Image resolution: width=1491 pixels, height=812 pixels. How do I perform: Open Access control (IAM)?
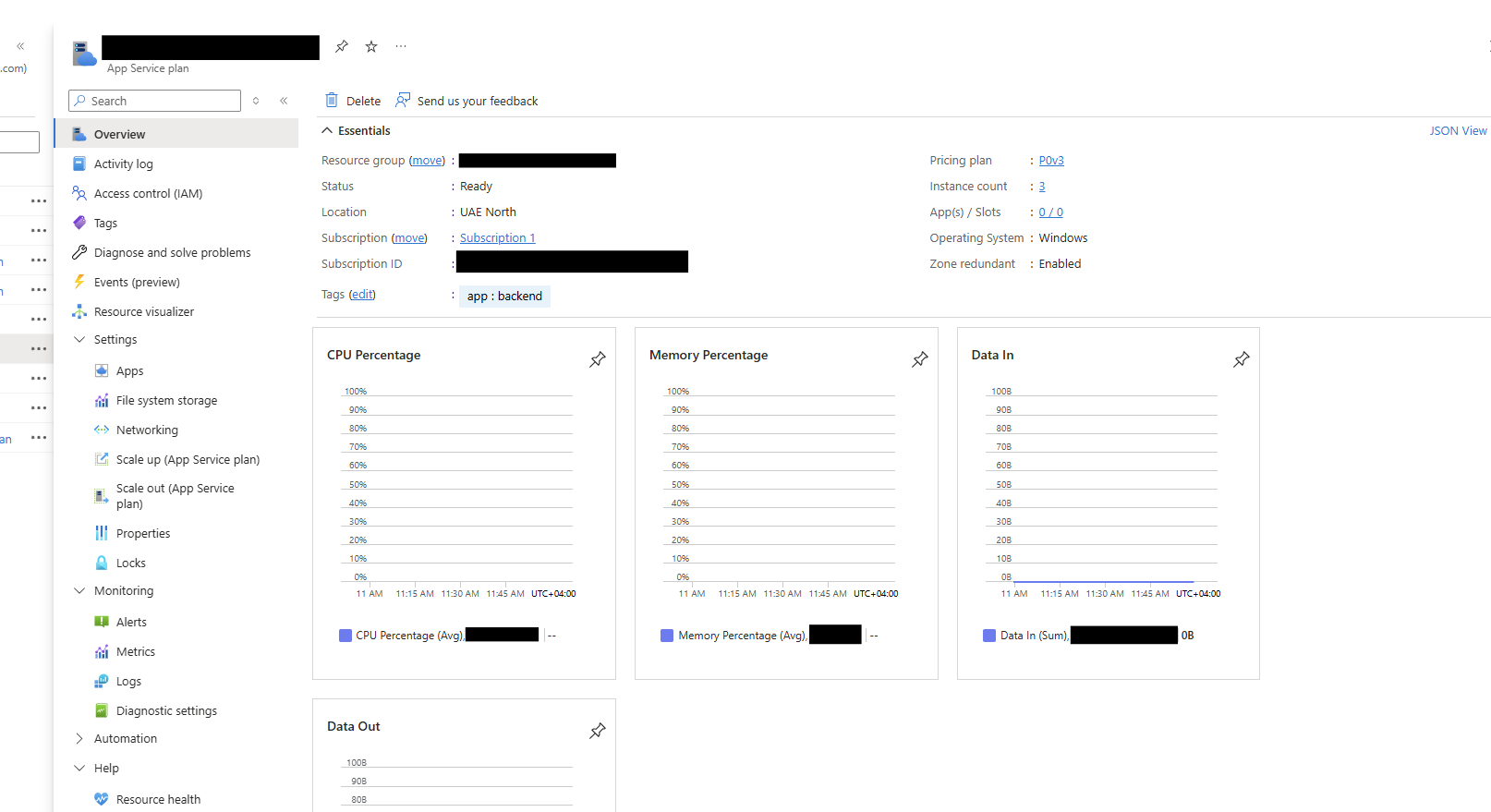pos(148,193)
